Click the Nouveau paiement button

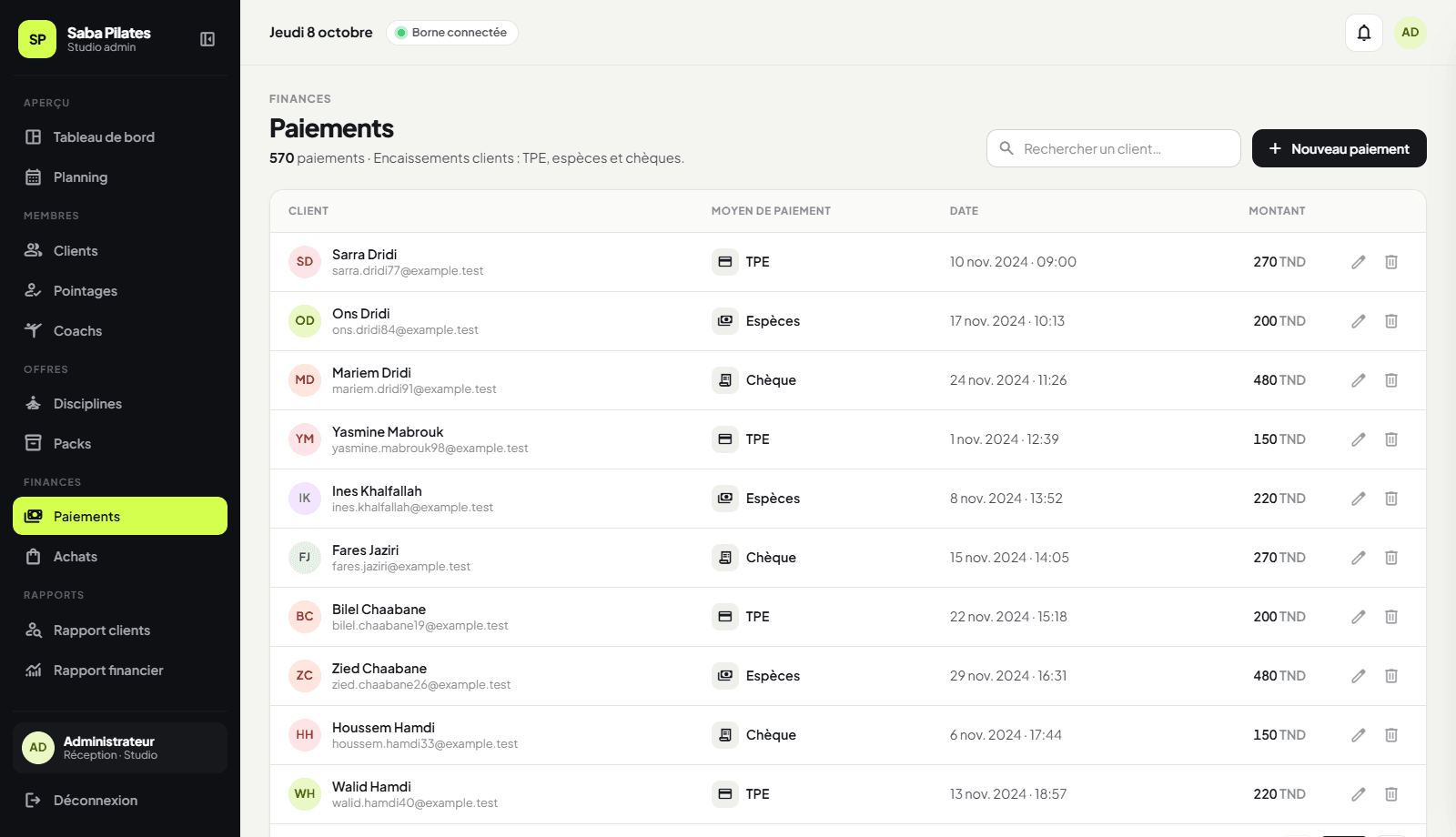point(1340,148)
